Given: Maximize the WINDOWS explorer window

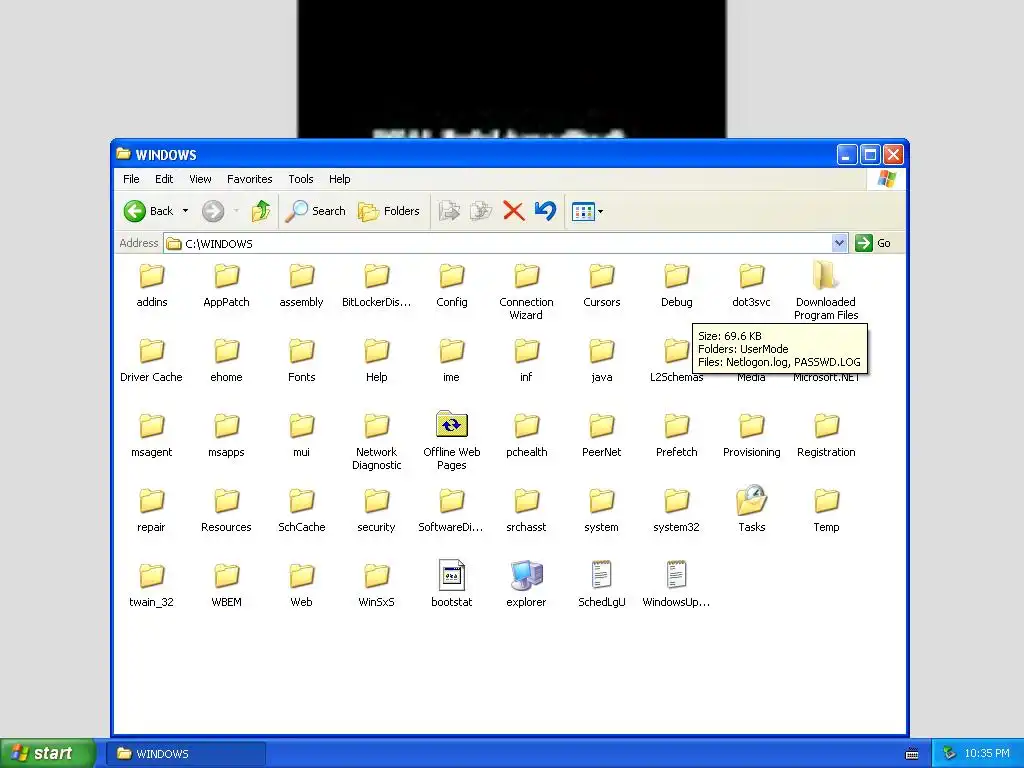Looking at the screenshot, I should [x=870, y=155].
